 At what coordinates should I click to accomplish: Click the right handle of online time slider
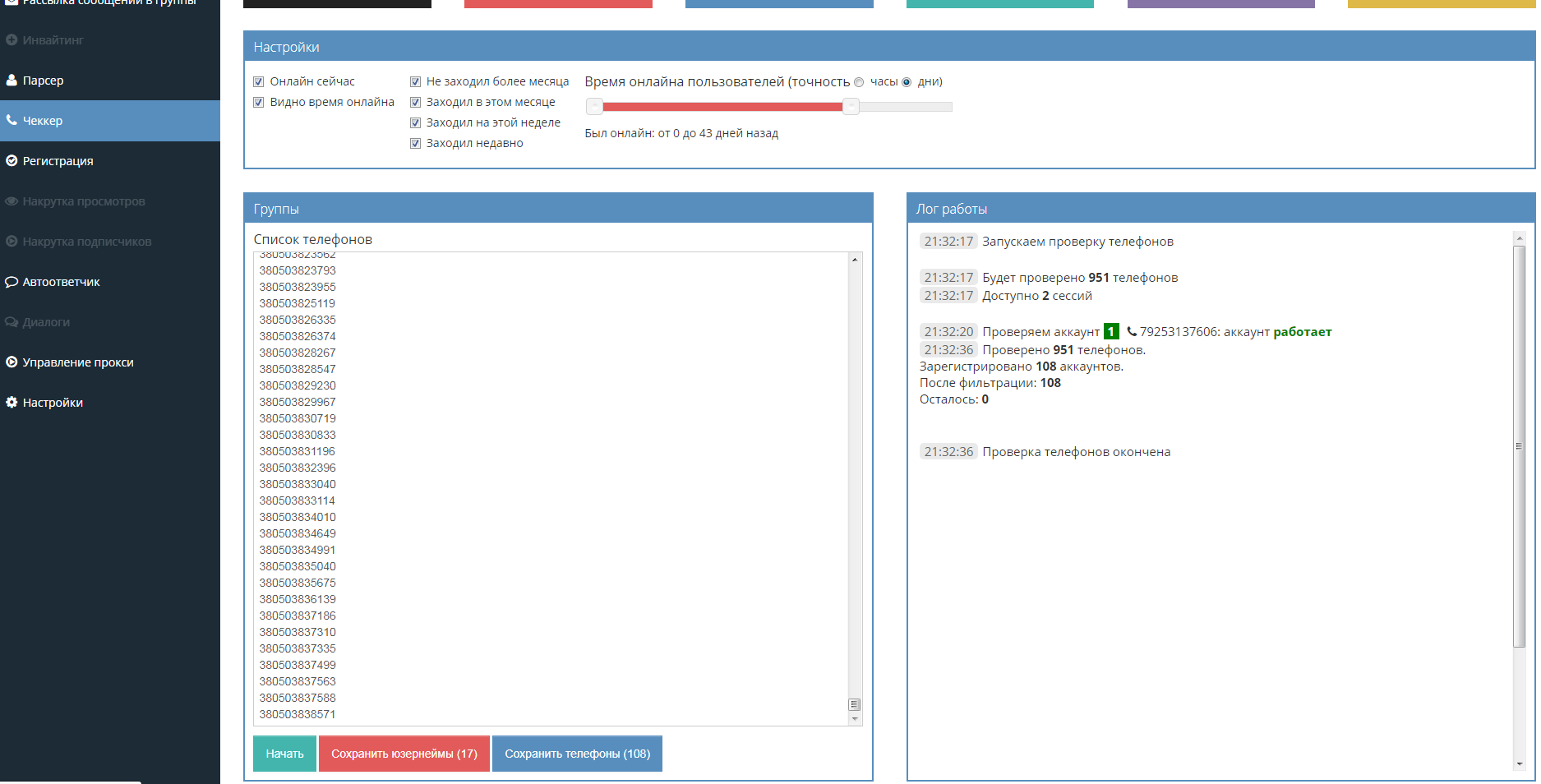pyautogui.click(x=851, y=106)
